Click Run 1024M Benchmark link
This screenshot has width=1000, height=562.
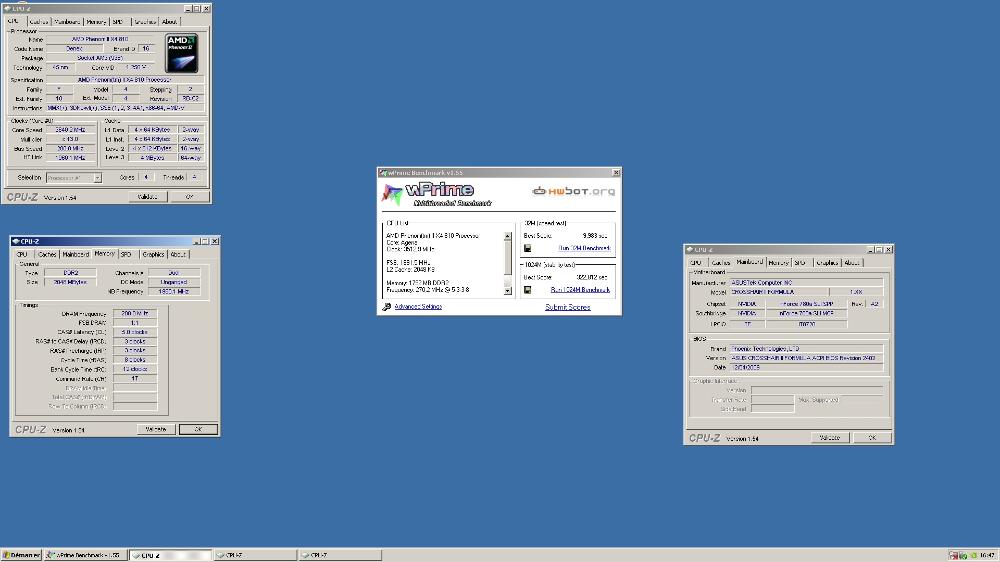[x=580, y=290]
